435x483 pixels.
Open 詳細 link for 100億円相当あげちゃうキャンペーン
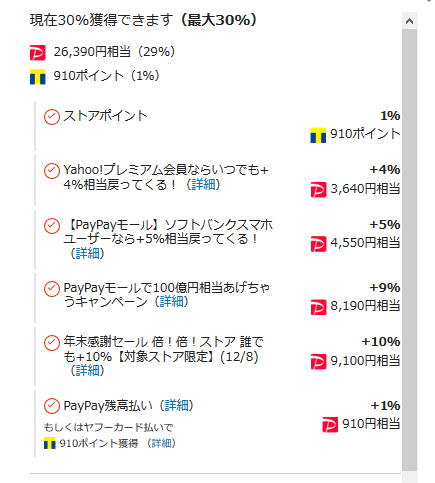point(172,302)
